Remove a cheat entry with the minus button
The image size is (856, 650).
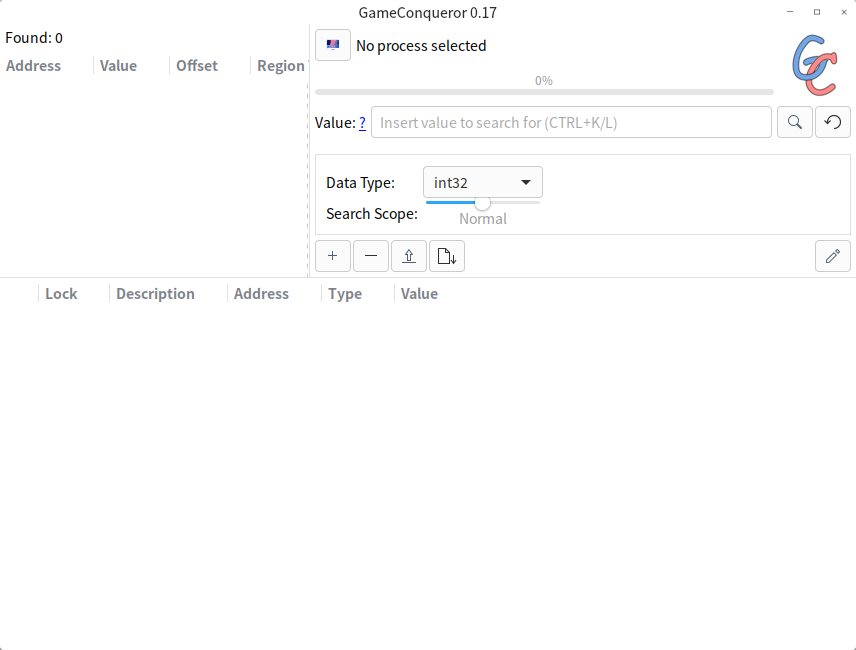[371, 256]
